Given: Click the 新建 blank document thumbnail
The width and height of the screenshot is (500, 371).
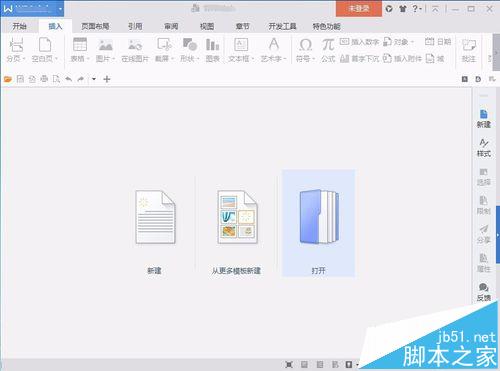Looking at the screenshot, I should tap(155, 217).
